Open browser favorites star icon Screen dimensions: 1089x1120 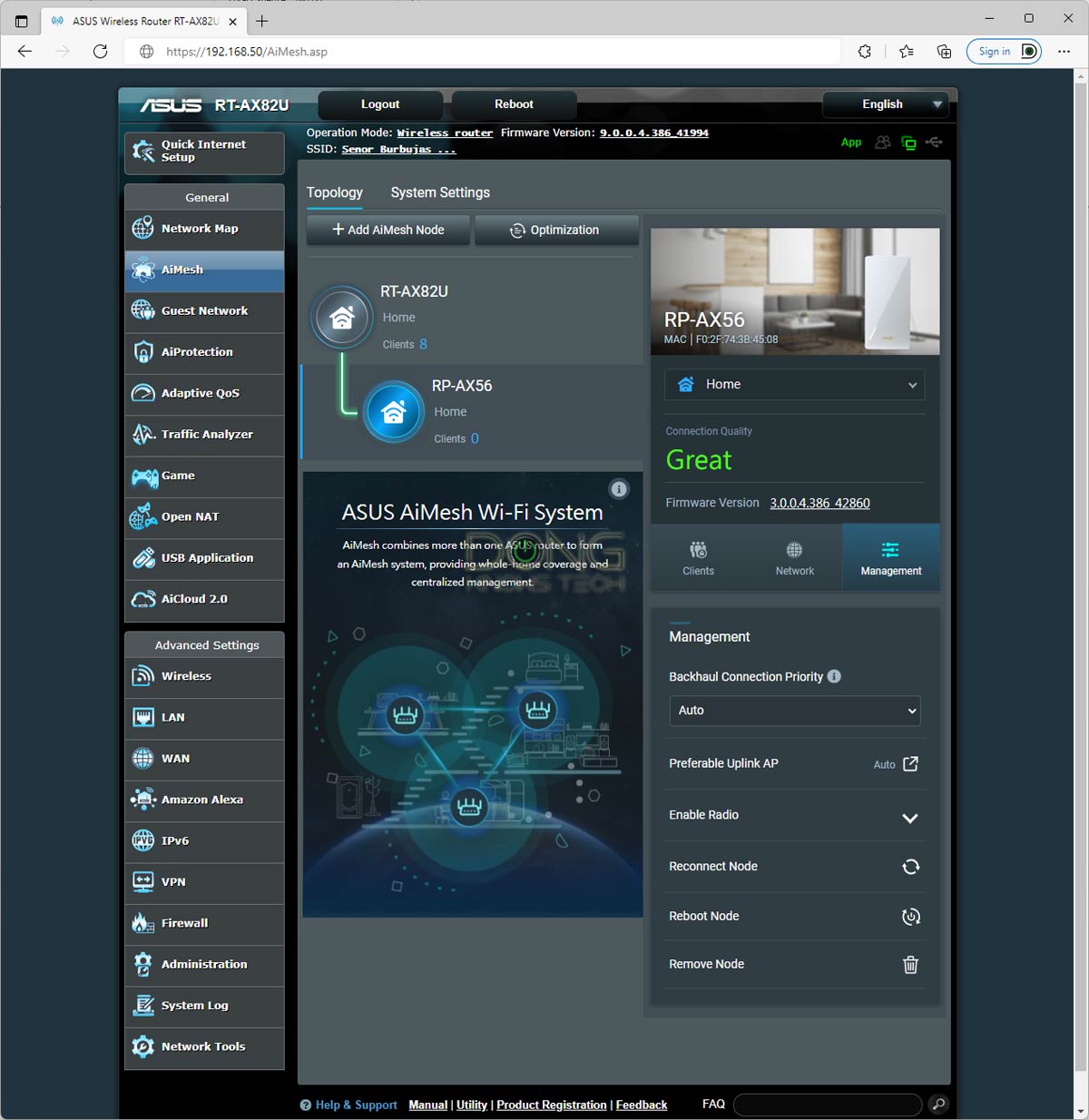point(906,52)
